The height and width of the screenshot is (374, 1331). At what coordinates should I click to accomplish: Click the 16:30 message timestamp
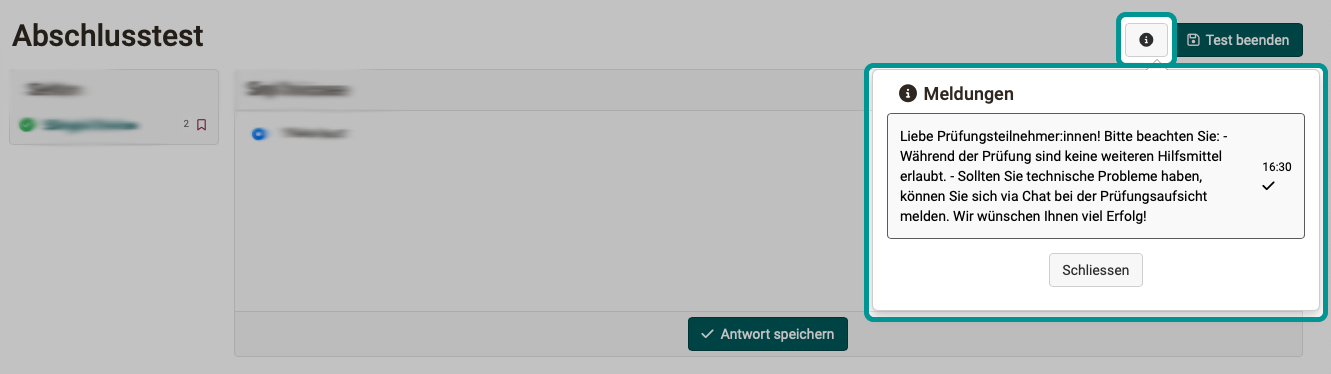(x=1277, y=167)
